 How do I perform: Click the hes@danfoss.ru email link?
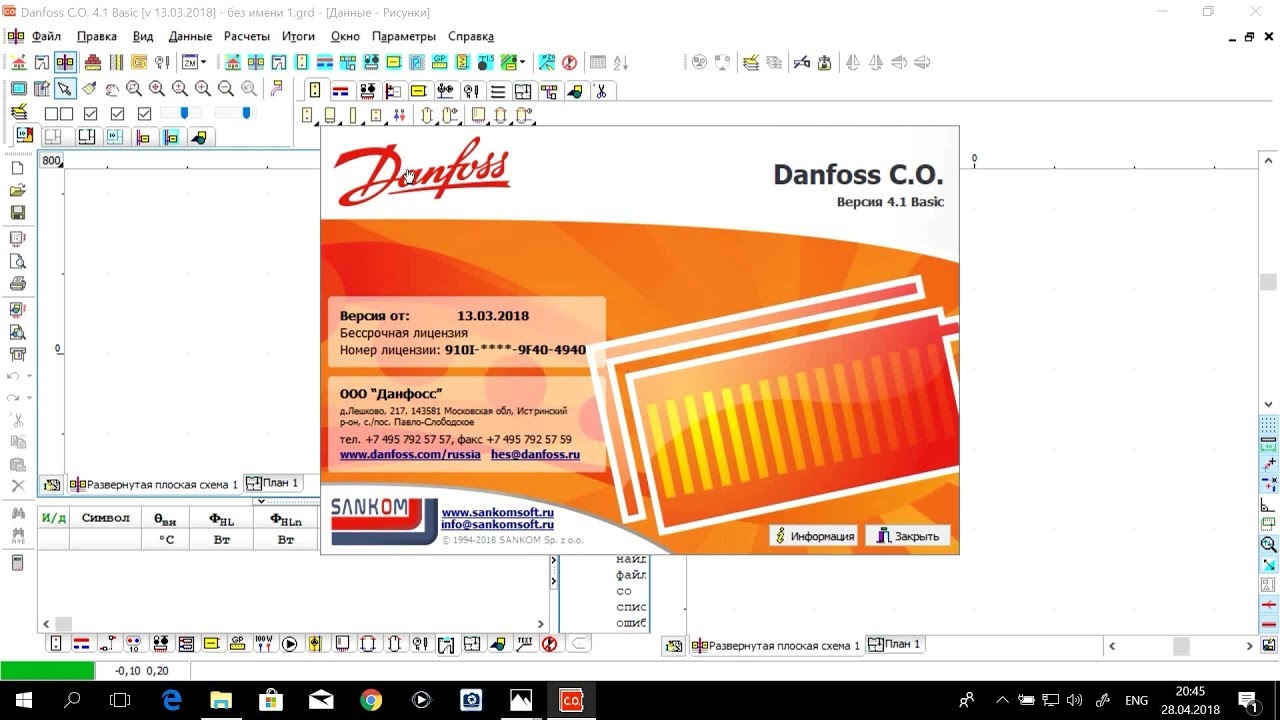[535, 454]
